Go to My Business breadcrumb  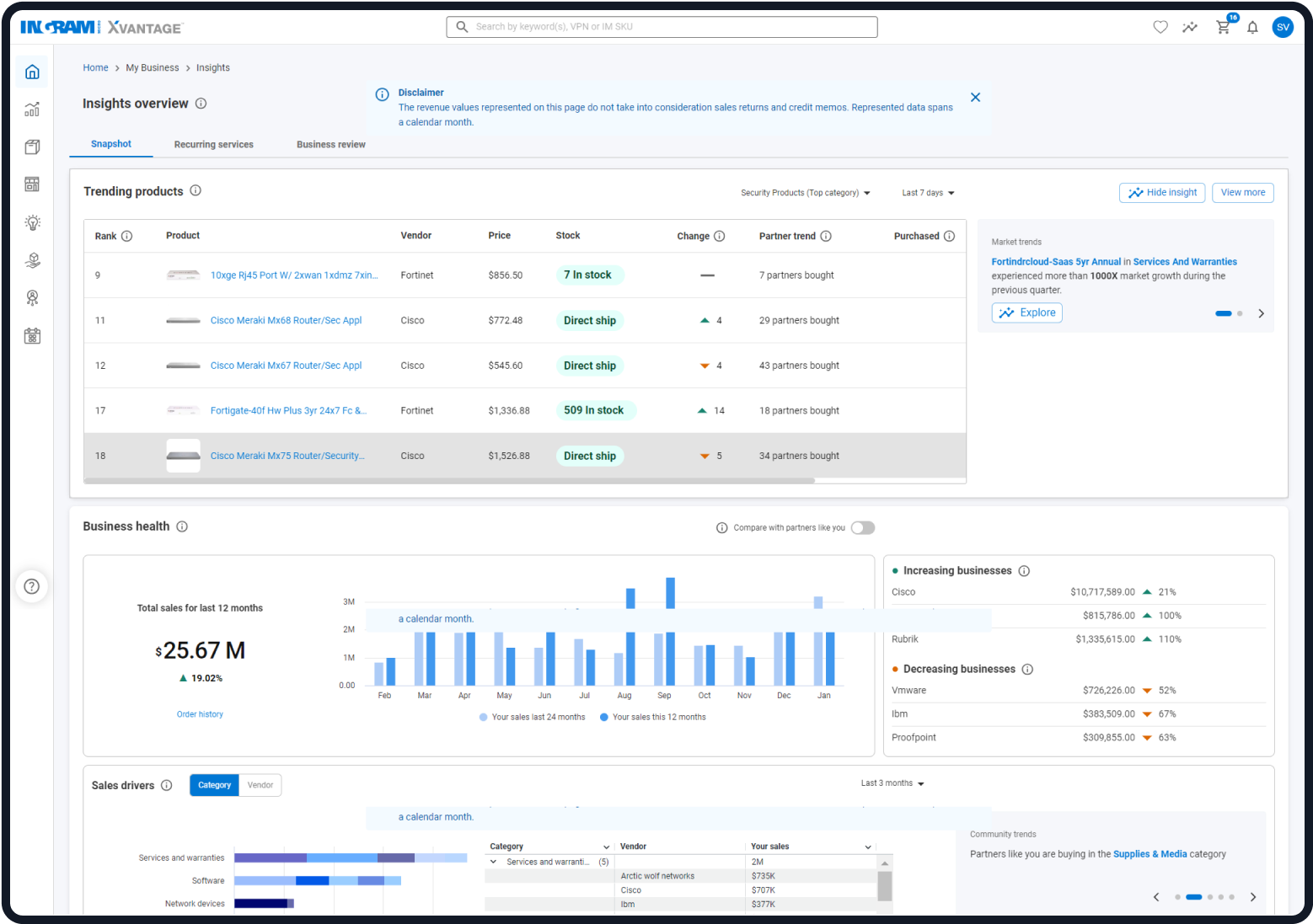[153, 68]
